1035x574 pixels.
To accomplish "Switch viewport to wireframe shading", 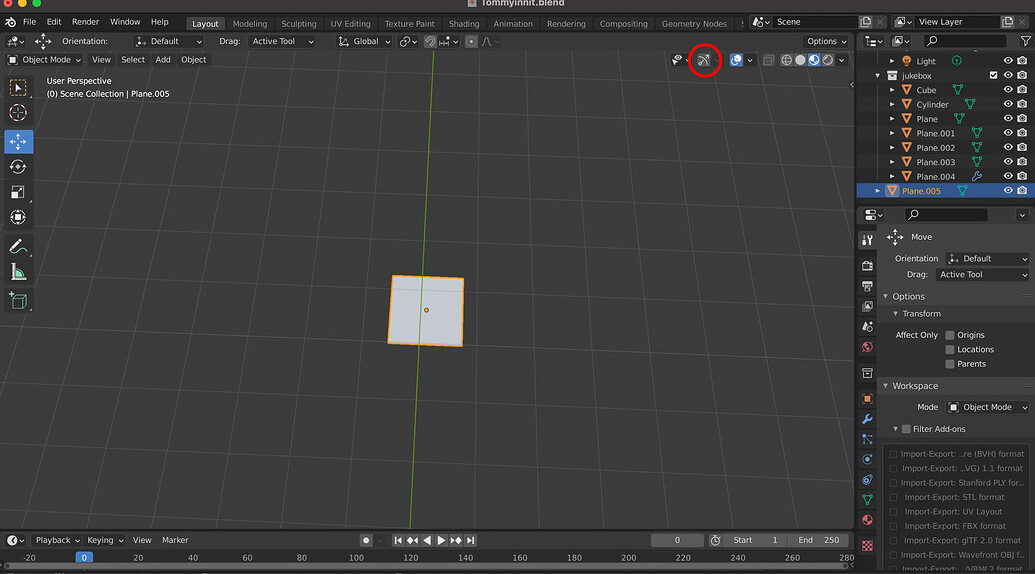I will click(786, 60).
